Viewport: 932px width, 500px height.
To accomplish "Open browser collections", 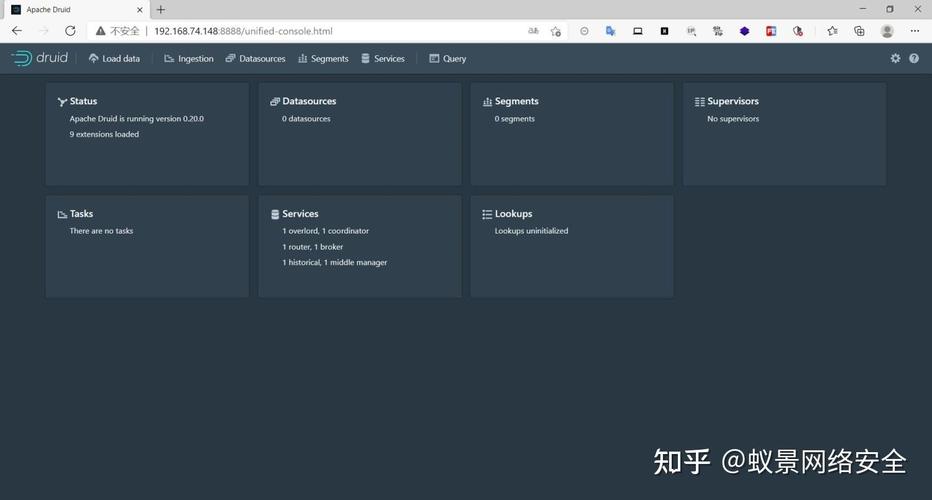I will point(859,31).
